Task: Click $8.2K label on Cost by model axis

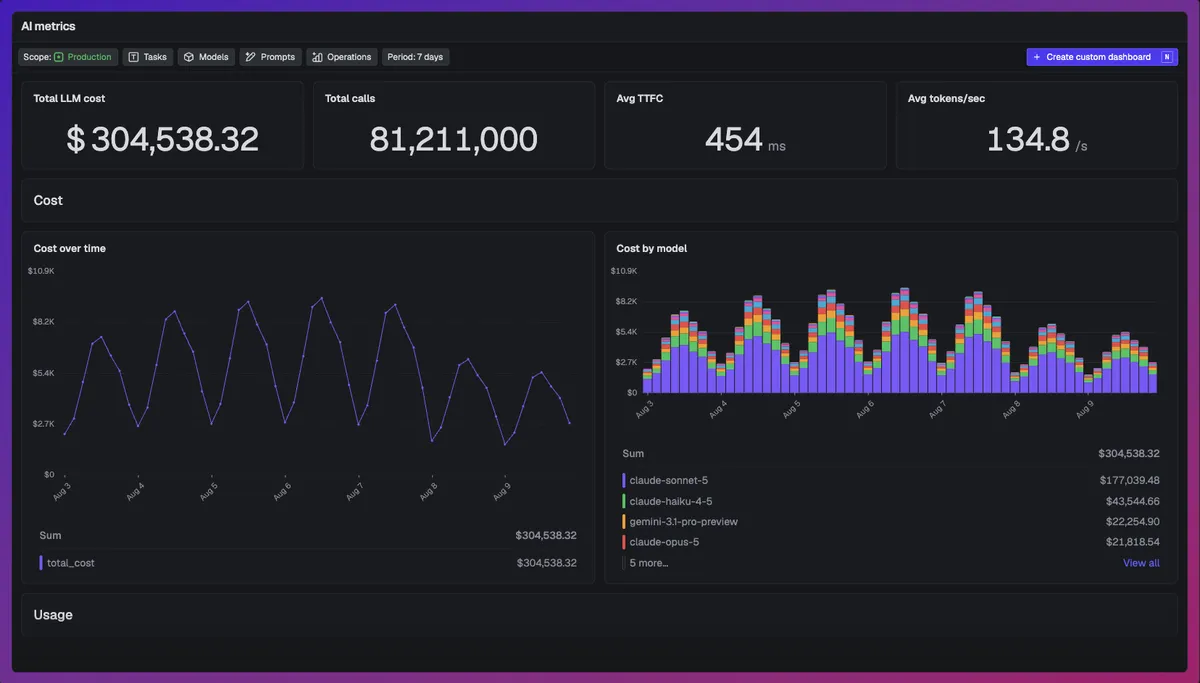Action: [x=624, y=301]
